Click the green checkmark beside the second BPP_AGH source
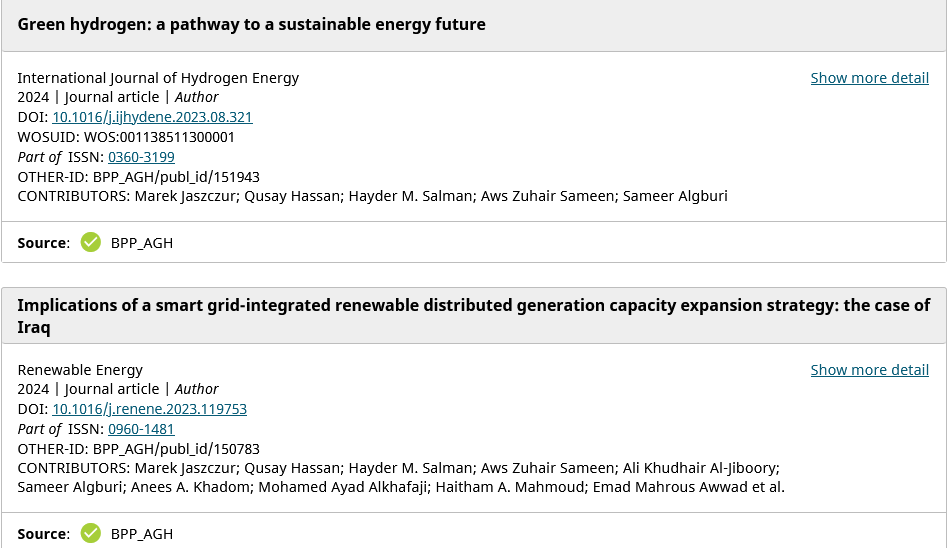The image size is (949, 548). (x=91, y=534)
